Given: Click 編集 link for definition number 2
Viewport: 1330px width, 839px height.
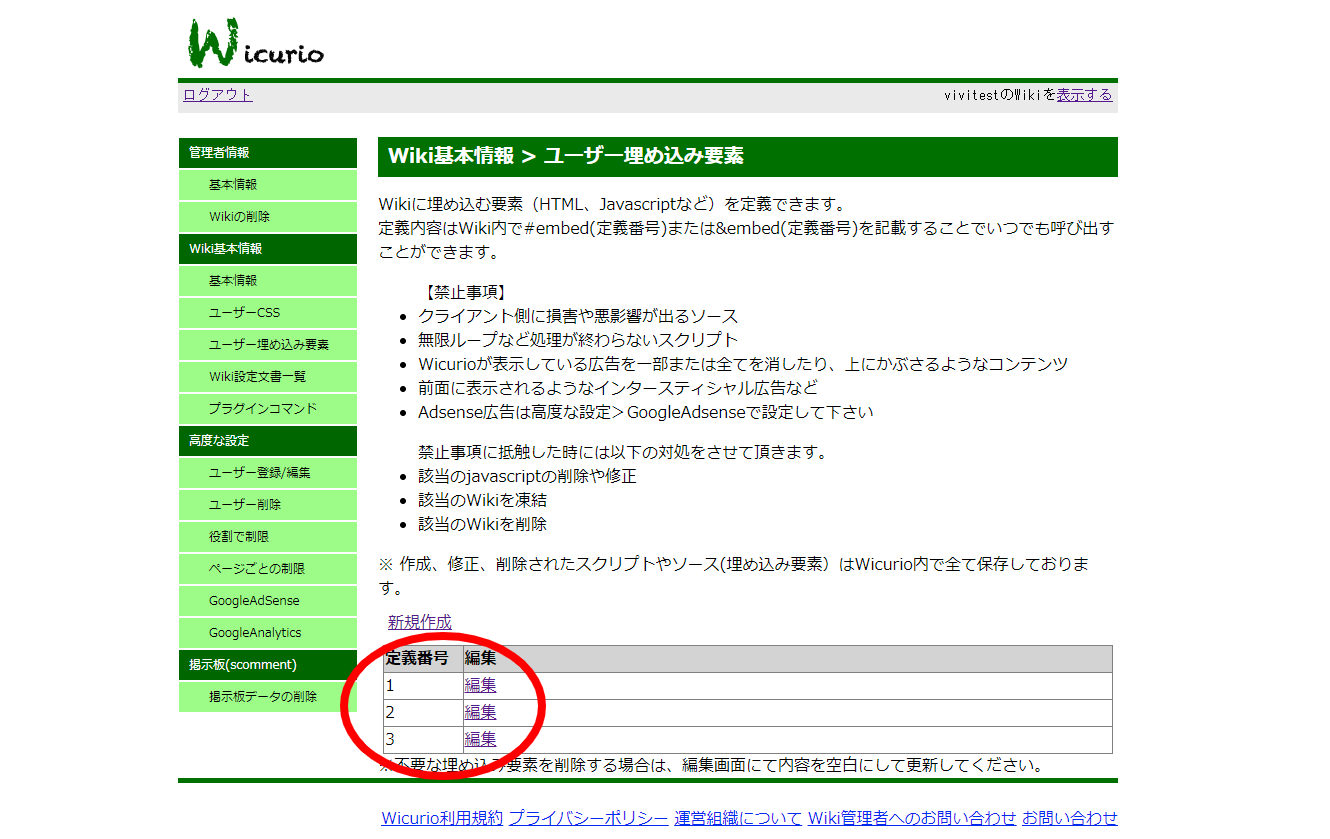Looking at the screenshot, I should tap(480, 712).
